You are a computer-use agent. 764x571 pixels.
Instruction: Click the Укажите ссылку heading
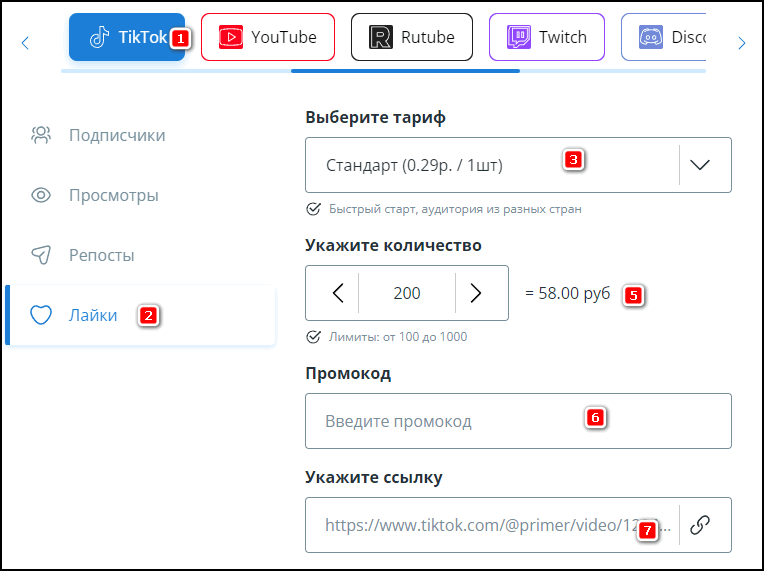(374, 477)
